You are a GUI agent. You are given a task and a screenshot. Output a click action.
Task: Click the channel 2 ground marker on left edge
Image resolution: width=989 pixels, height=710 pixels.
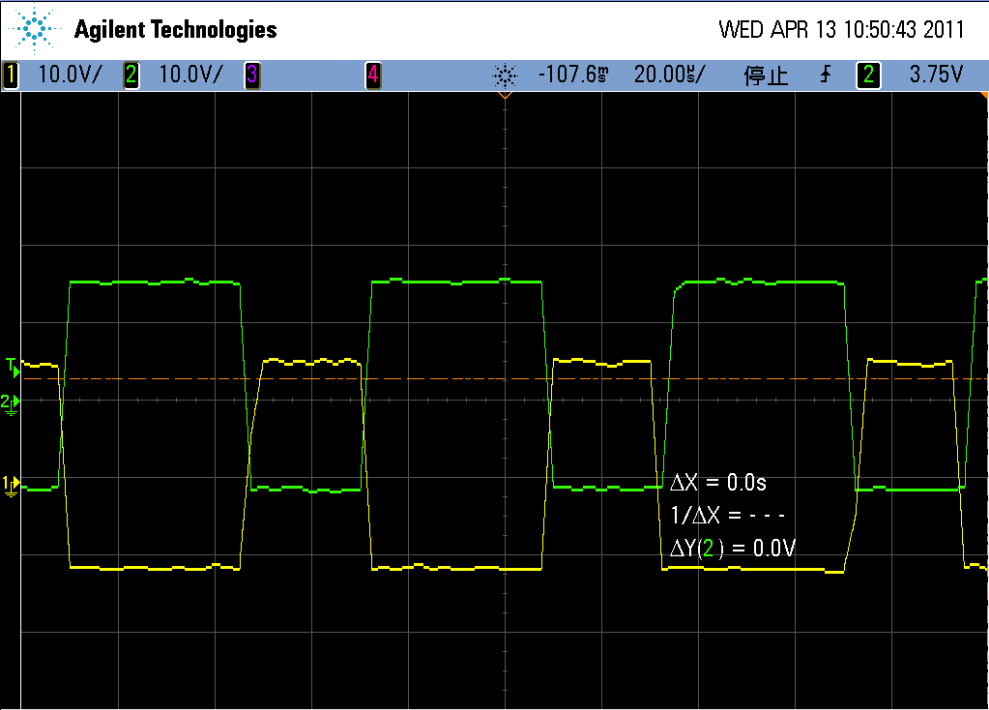(9, 402)
